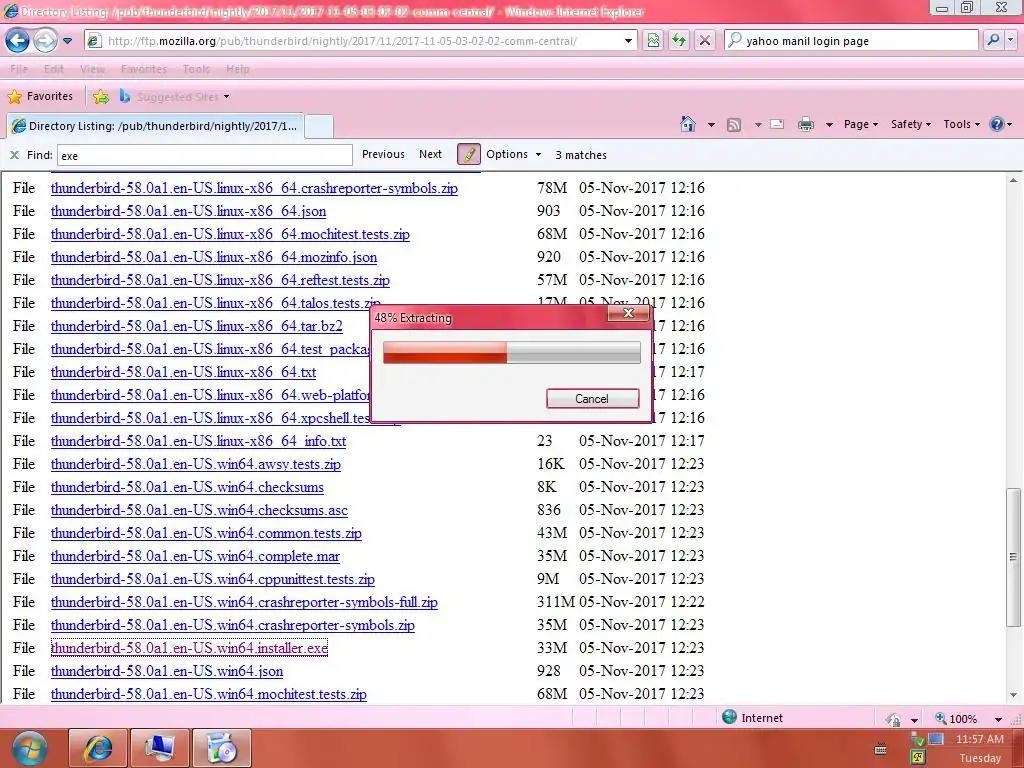Open the linux-x86_64.mozinfo.json link

(214, 257)
